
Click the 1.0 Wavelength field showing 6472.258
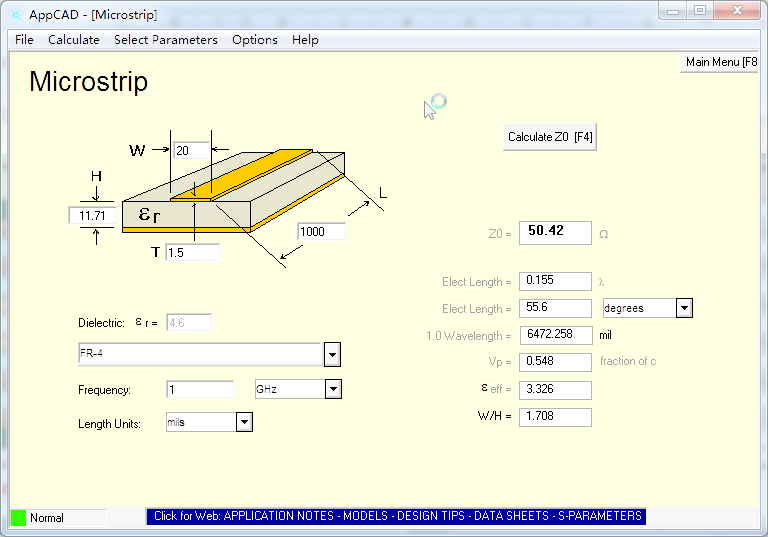(x=556, y=335)
